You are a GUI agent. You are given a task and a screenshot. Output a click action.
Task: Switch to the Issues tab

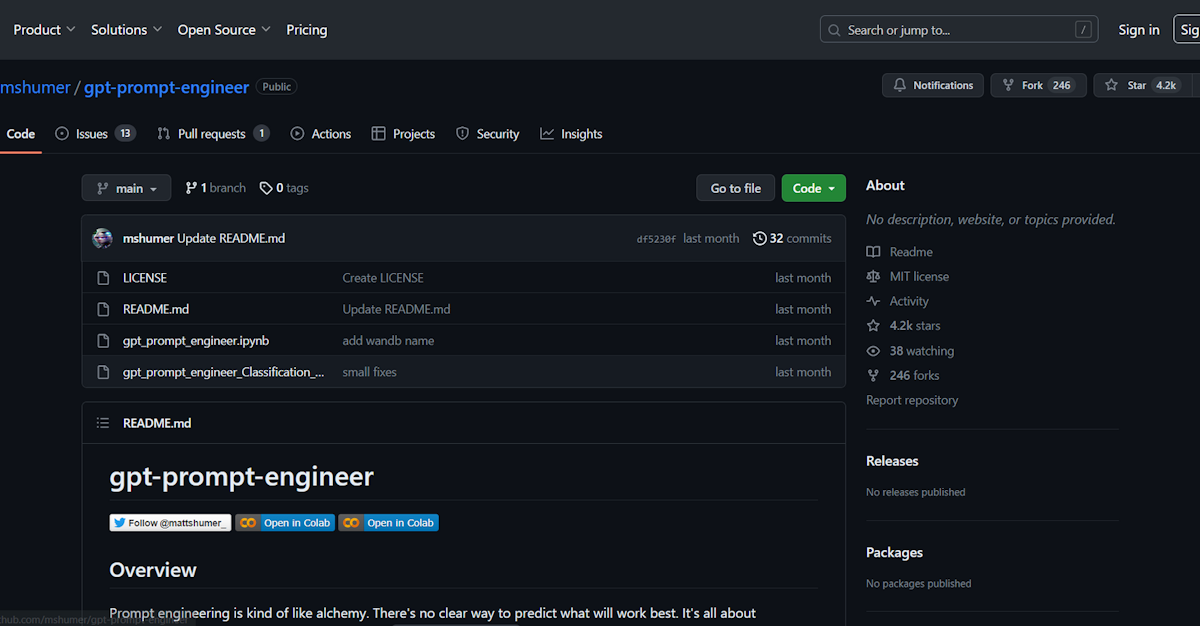pyautogui.click(x=95, y=134)
